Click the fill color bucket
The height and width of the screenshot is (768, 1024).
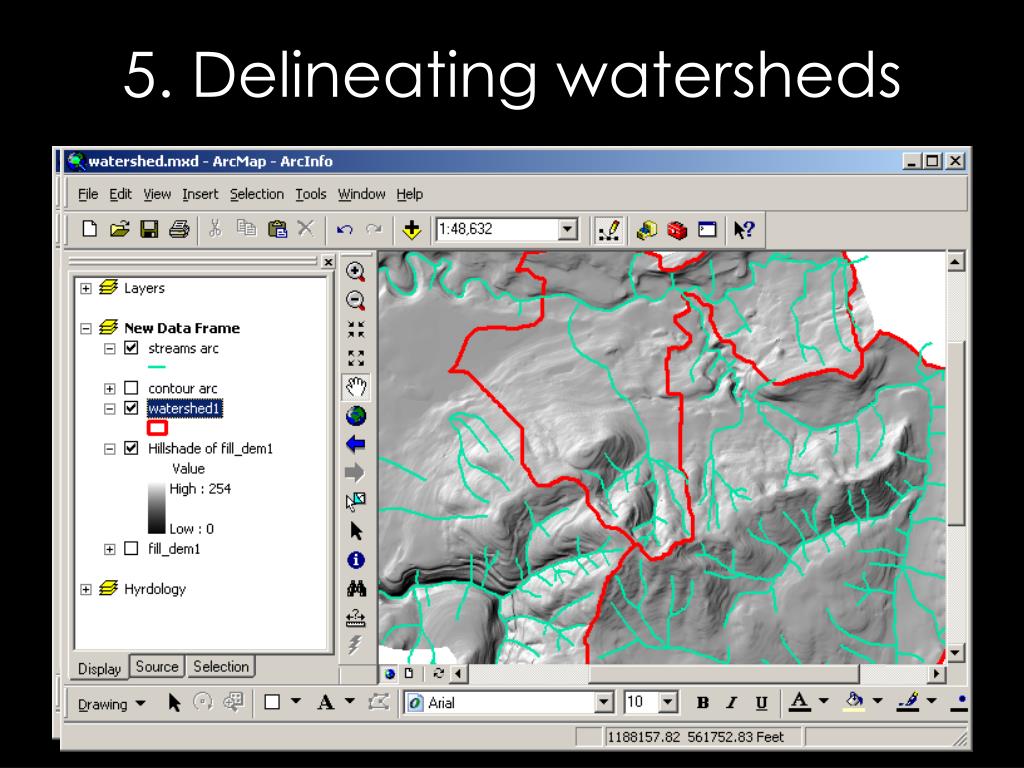click(854, 702)
